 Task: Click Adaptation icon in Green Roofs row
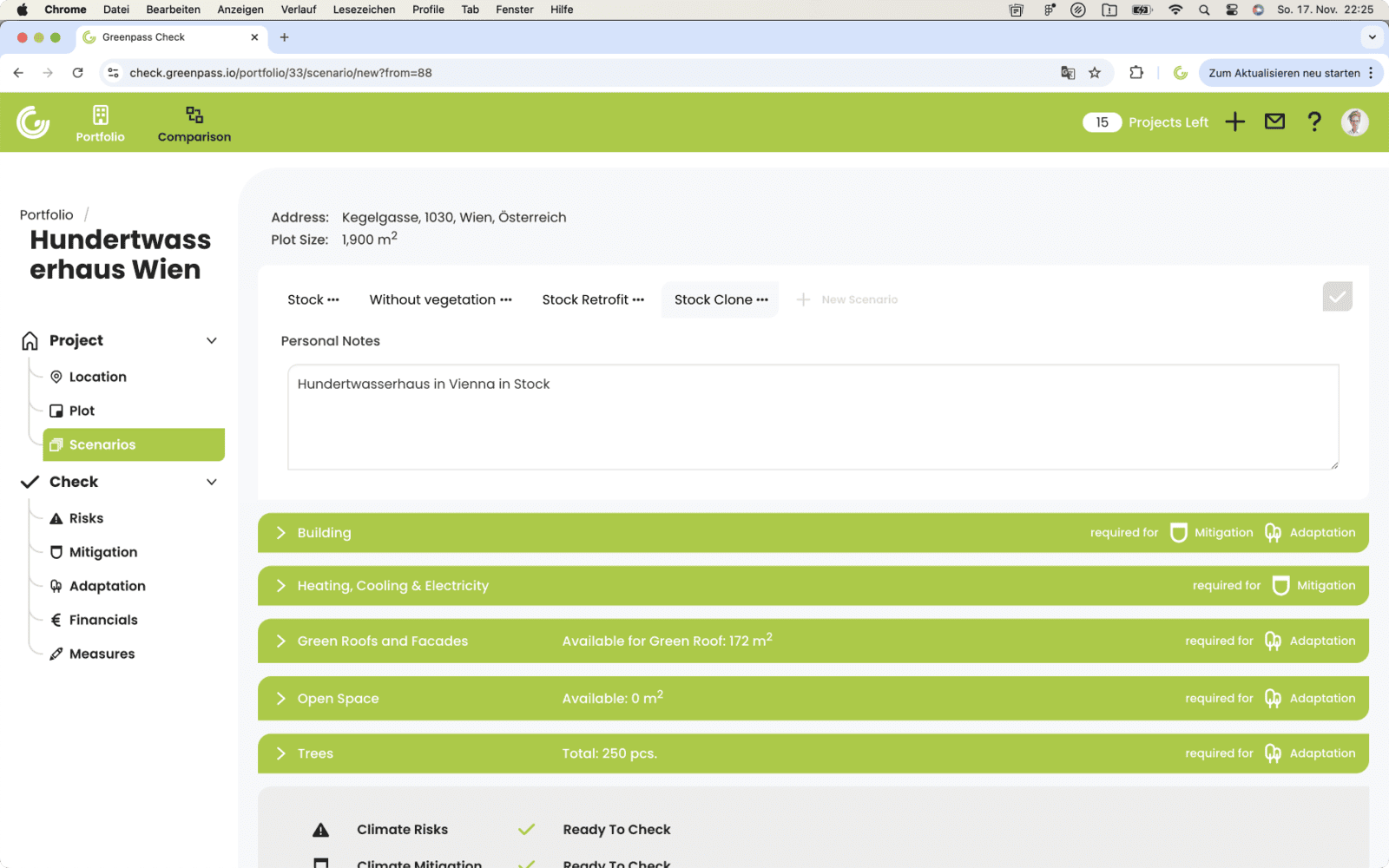pyautogui.click(x=1273, y=641)
